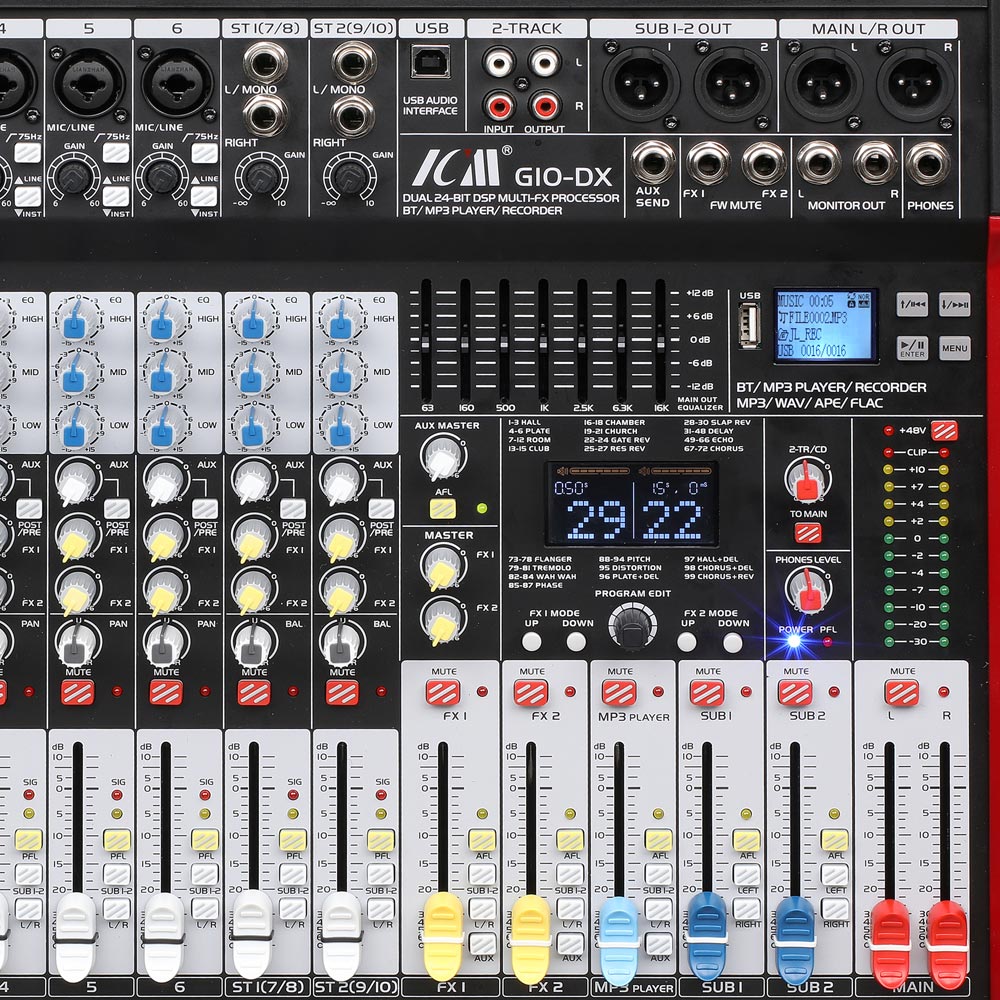Click the PROGRAM EDIT encoder knob
1000x1000 pixels.
[632, 626]
